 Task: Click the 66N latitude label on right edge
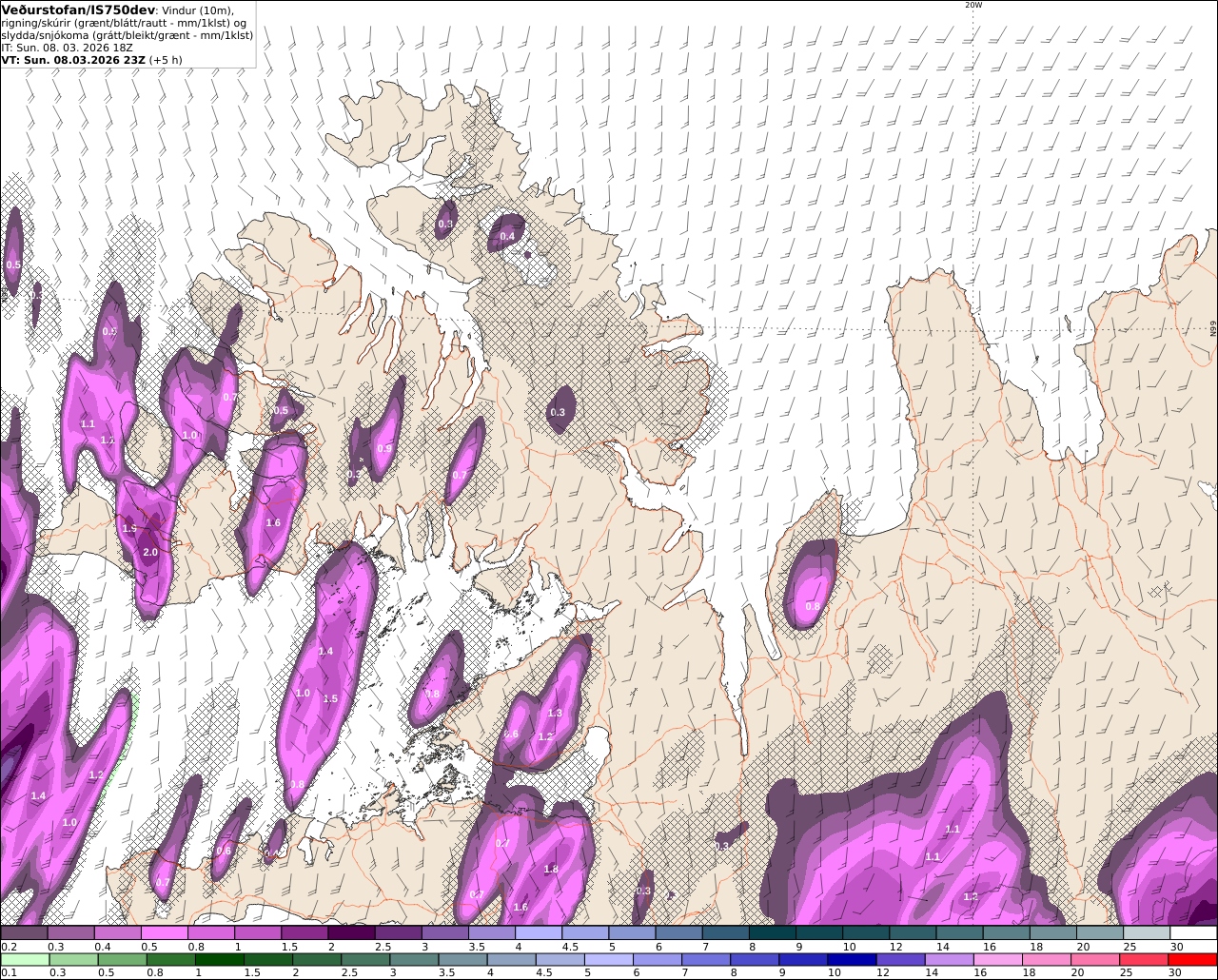[1213, 327]
